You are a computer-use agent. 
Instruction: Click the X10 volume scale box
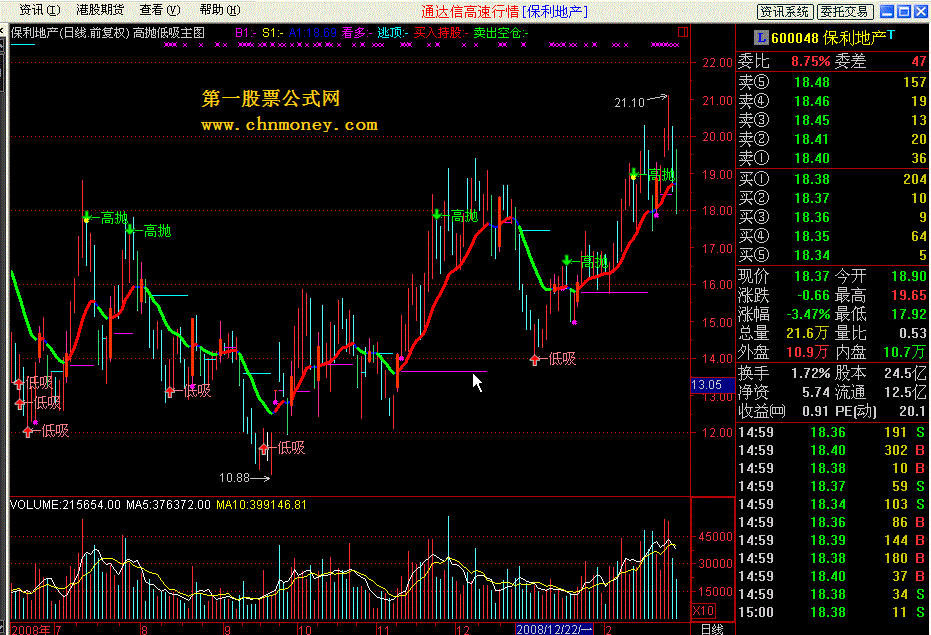coord(704,611)
